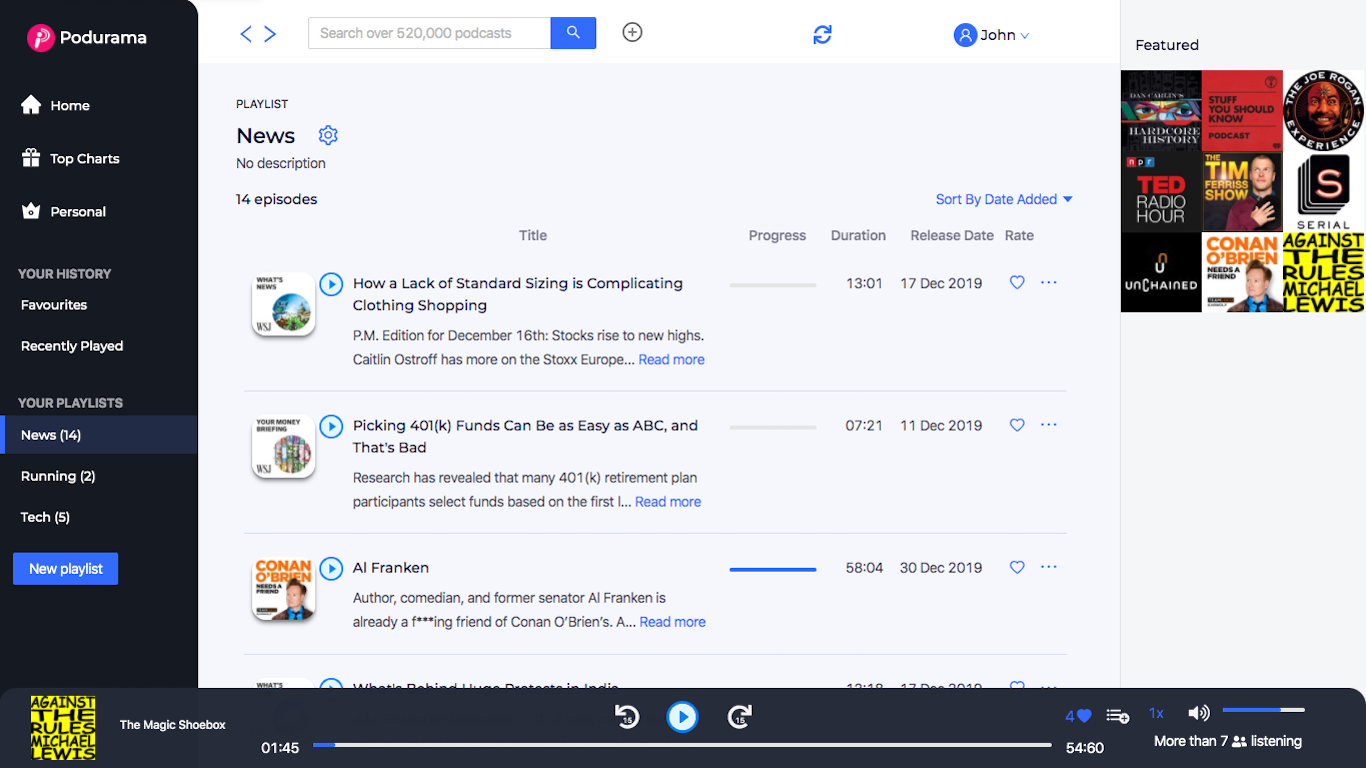
Task: Adjust the volume slider in player bar
Action: [x=1263, y=710]
